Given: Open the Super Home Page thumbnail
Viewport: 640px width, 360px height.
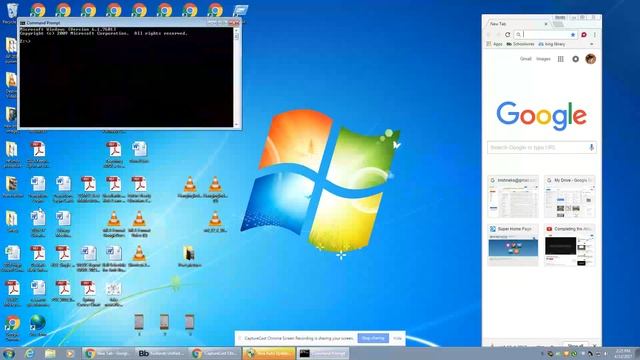Looking at the screenshot, I should coord(513,245).
